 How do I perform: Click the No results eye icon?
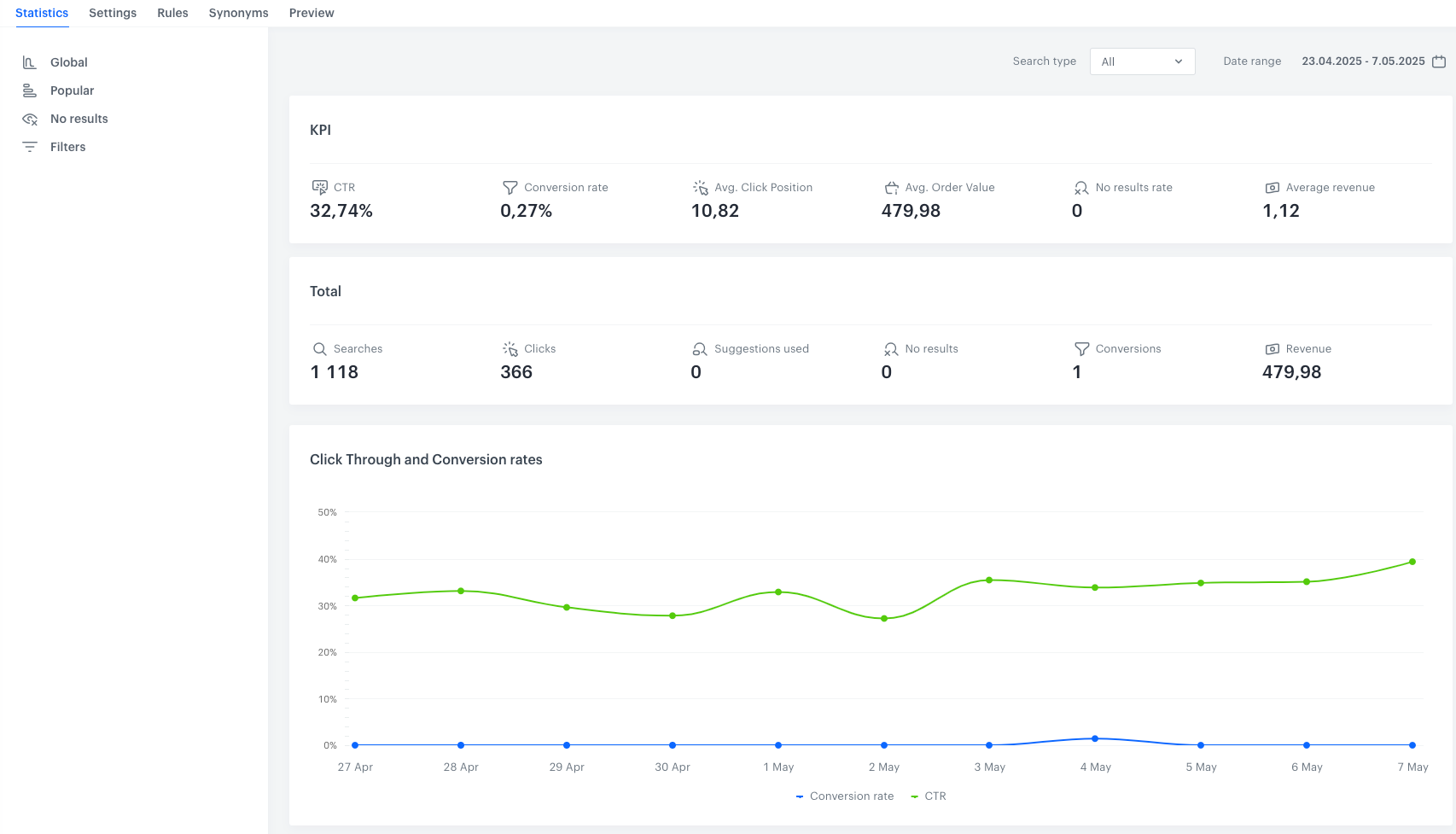point(30,120)
